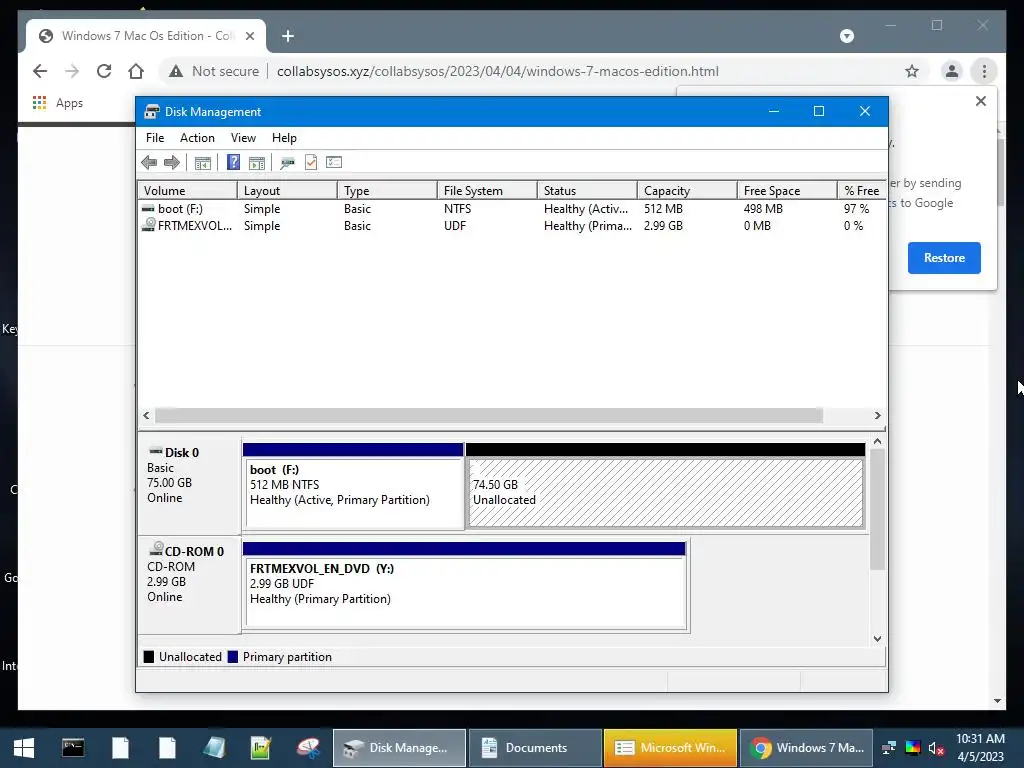Click the Properties checkmark page toolbar icon

311,163
